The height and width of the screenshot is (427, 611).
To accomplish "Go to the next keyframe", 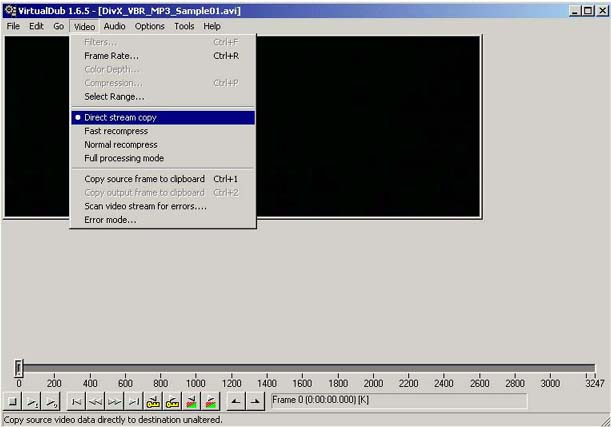I will 172,401.
